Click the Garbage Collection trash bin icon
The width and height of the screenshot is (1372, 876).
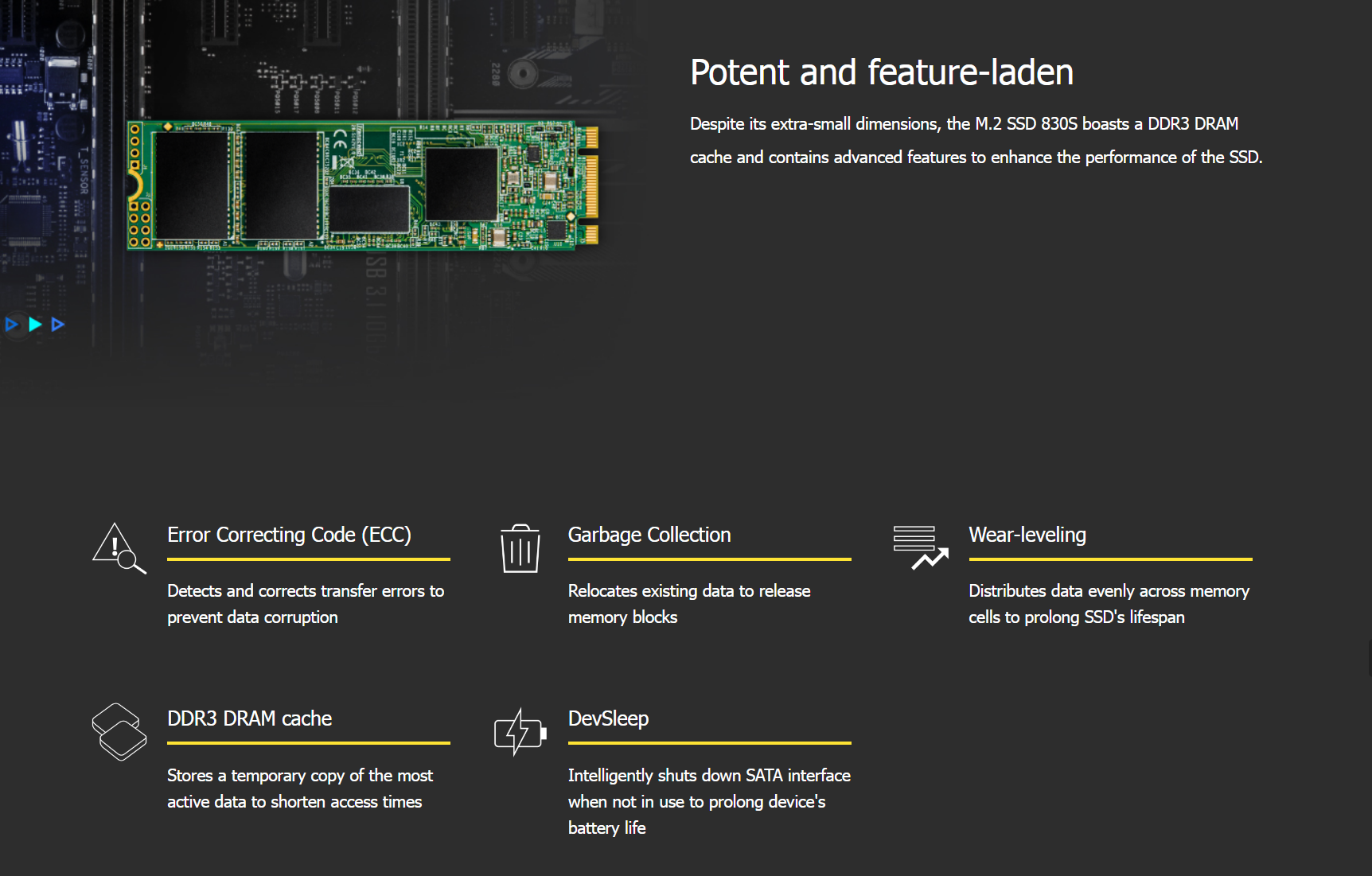pos(520,548)
